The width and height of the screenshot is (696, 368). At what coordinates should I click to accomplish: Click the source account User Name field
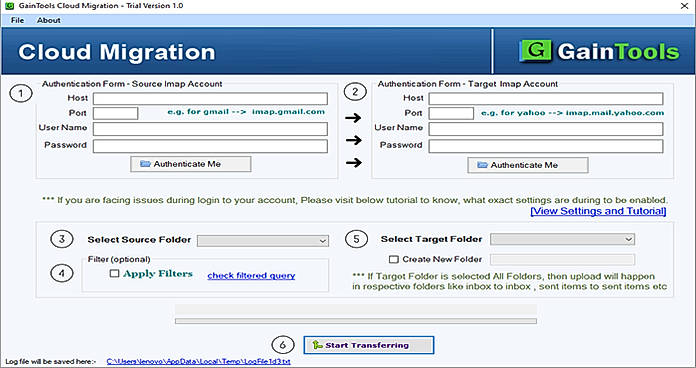(x=210, y=129)
